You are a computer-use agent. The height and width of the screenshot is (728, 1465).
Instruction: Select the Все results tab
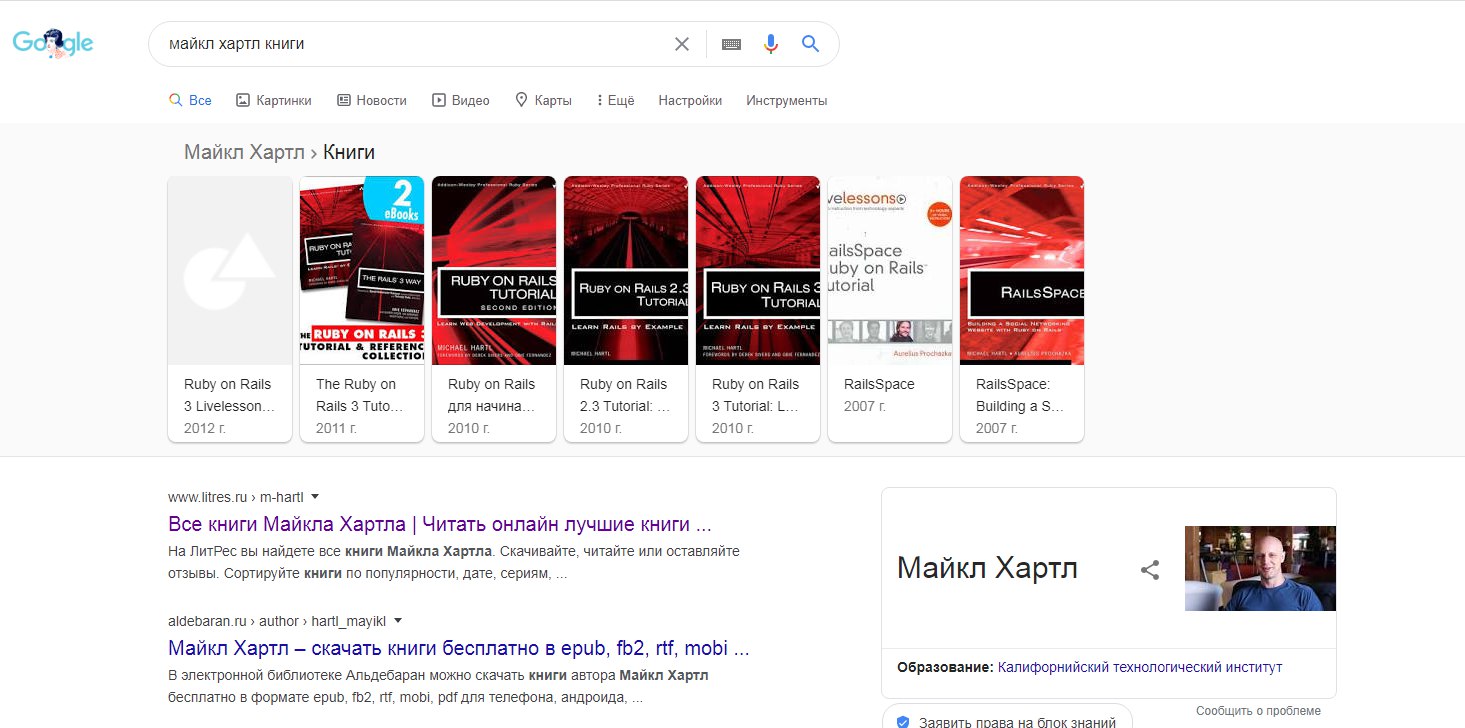tap(190, 100)
